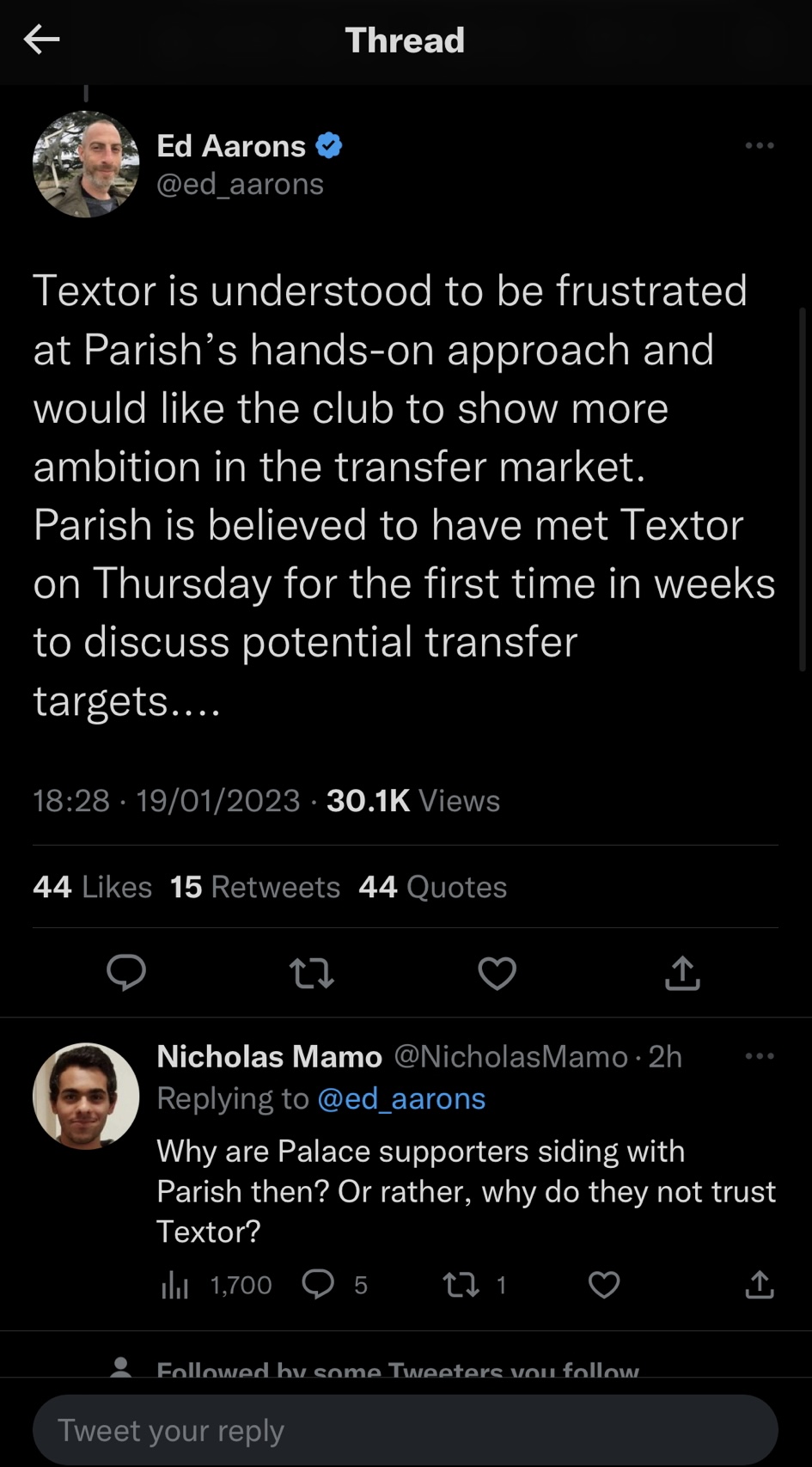Open more options on Ed Aarons' tweet
Viewport: 812px width, 1467px height.
coord(760,146)
